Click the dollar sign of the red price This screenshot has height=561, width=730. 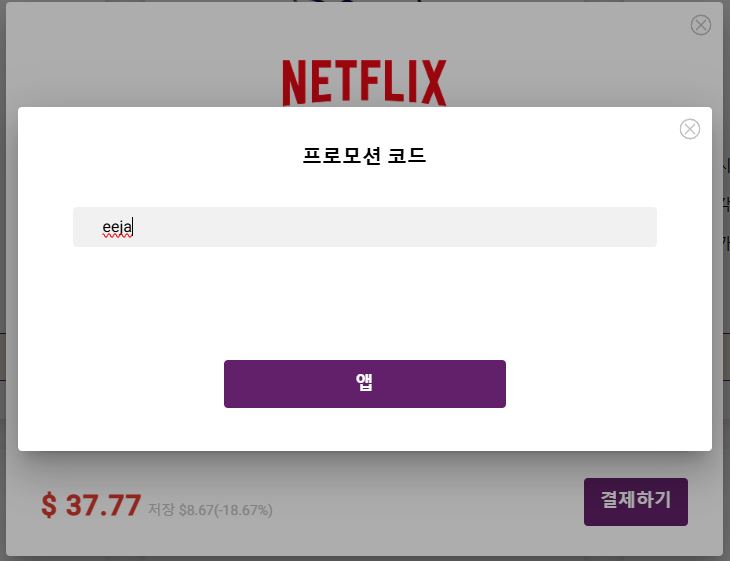click(49, 506)
